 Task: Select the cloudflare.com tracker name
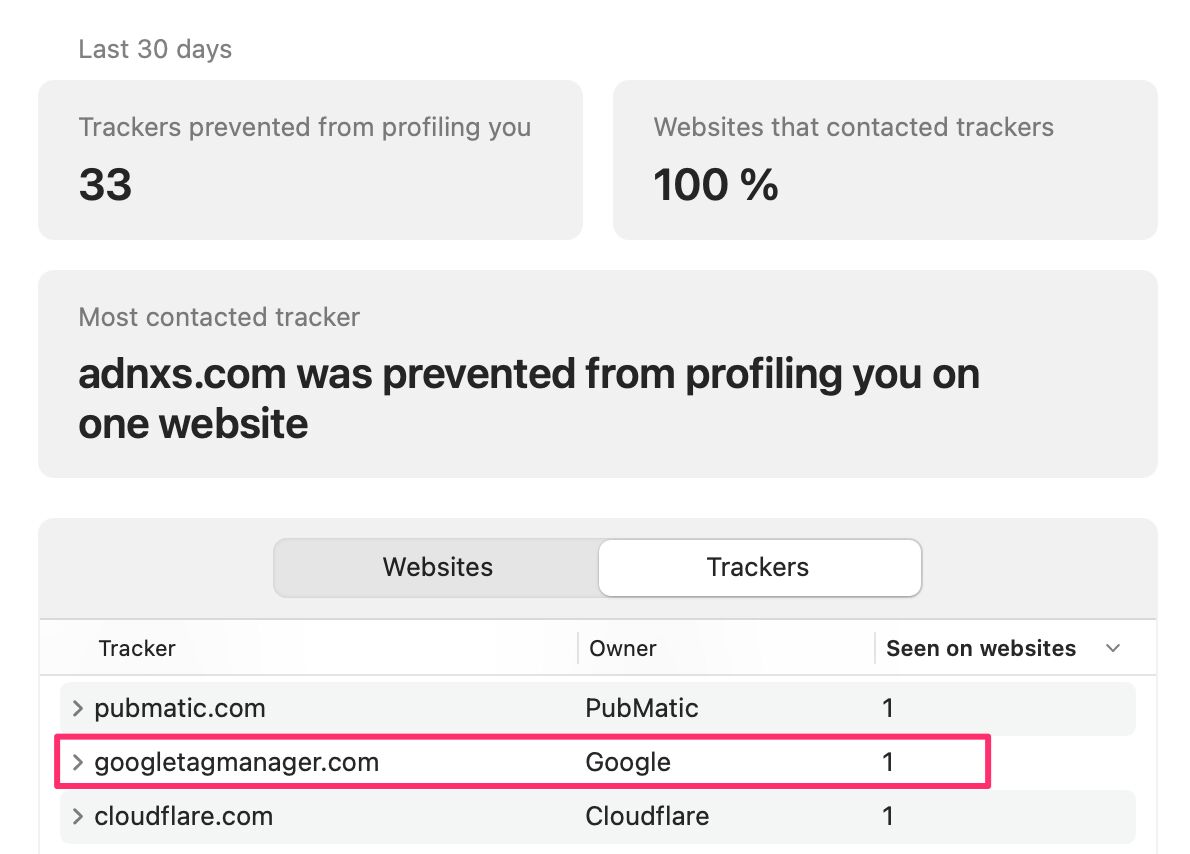pyautogui.click(x=184, y=816)
